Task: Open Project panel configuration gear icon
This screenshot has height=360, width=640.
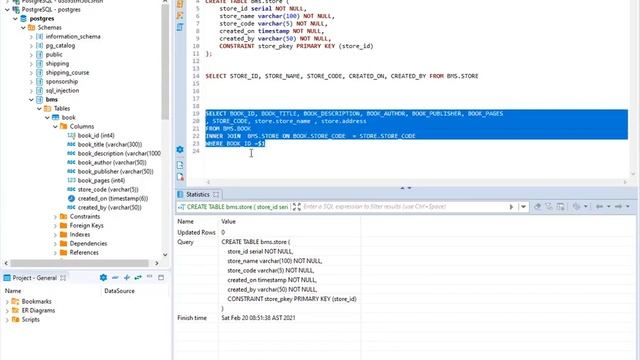Action: [103, 278]
